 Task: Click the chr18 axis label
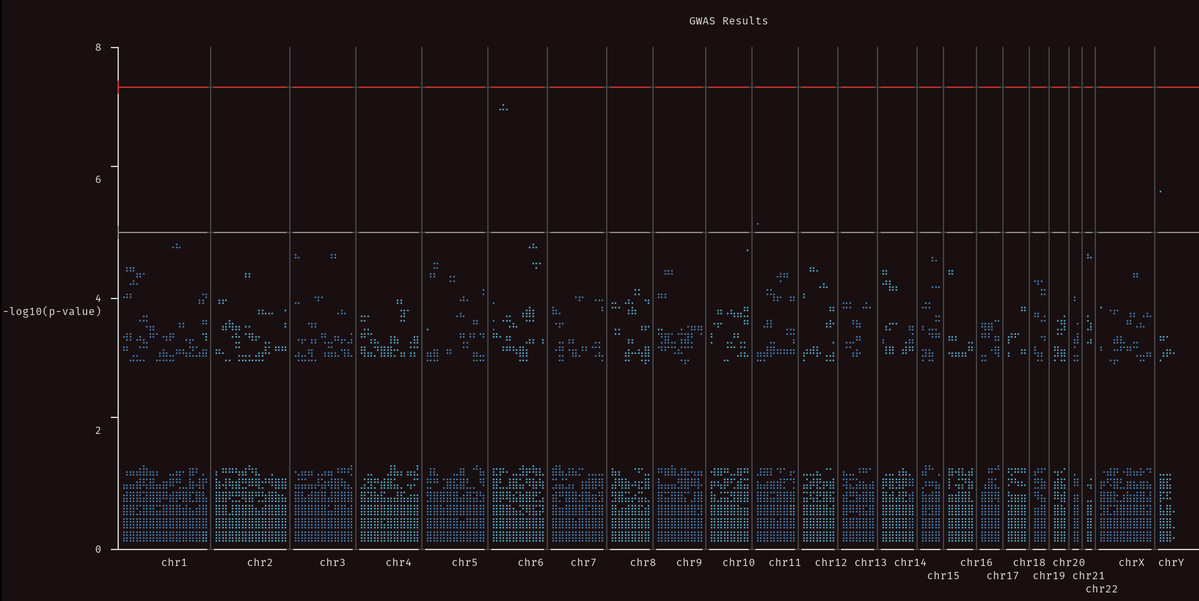click(1028, 563)
